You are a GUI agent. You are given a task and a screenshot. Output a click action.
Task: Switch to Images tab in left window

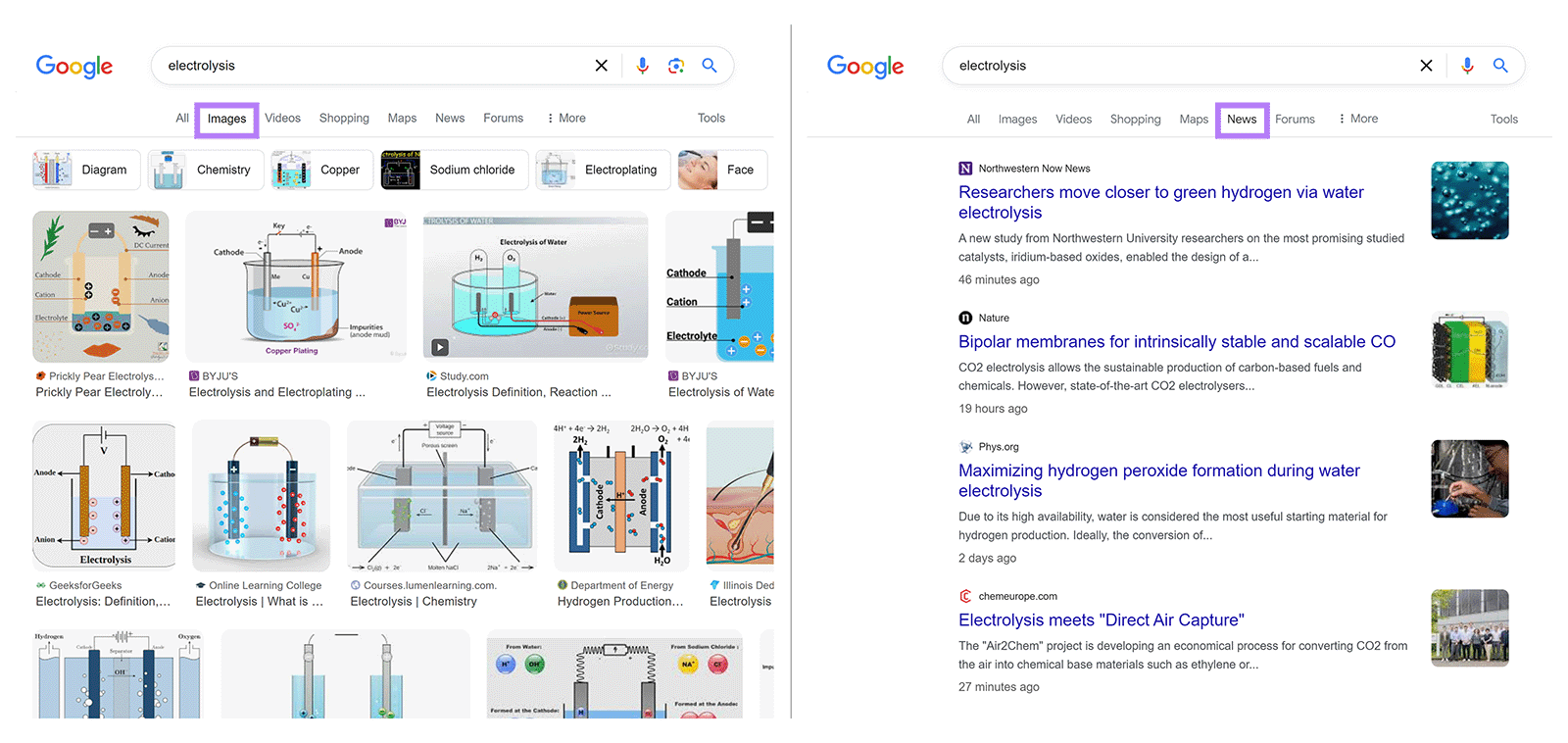(226, 120)
